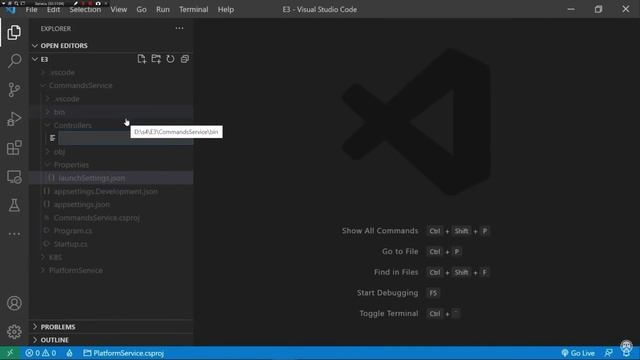
Task: Open the Extensions view
Action: (14, 148)
